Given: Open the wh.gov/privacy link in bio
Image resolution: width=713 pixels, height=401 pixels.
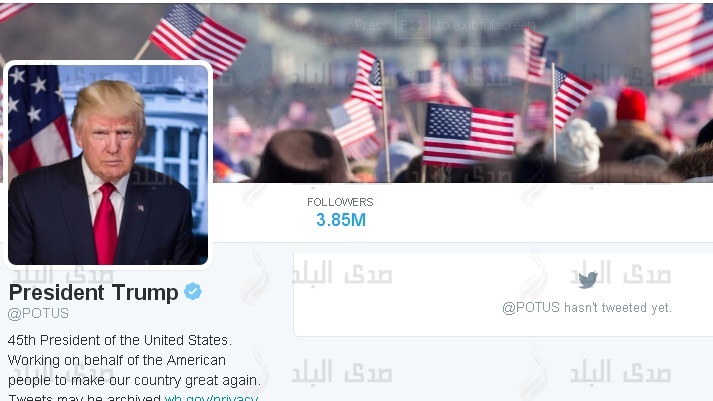Looking at the screenshot, I should (x=211, y=397).
